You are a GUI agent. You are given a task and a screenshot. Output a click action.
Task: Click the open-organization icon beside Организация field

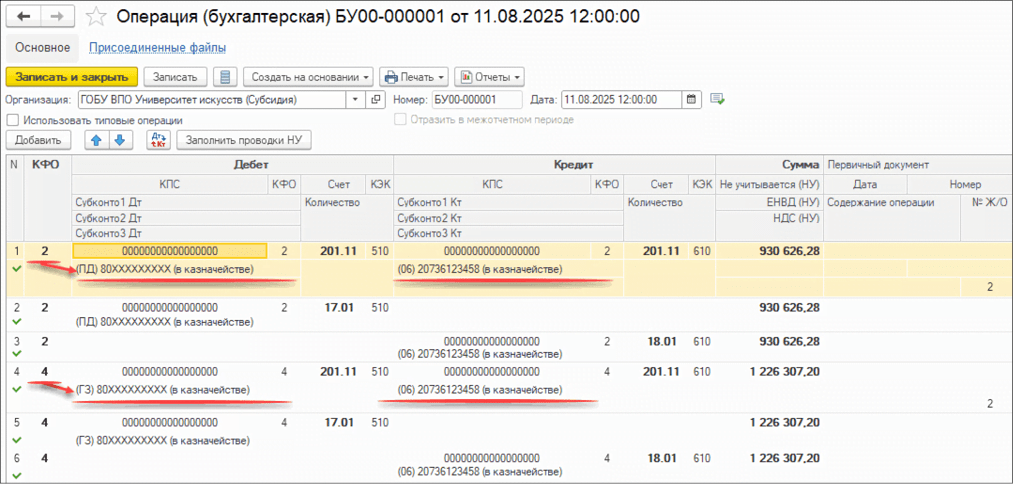(x=376, y=99)
